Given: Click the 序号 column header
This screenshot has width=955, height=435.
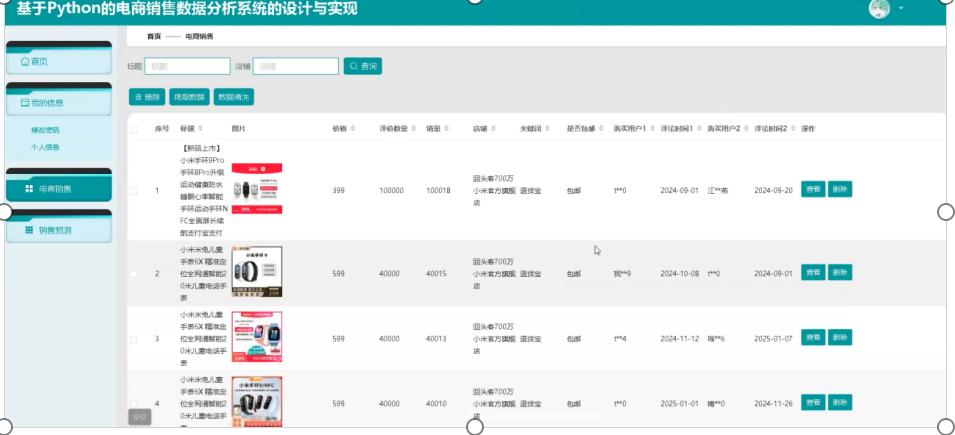Looking at the screenshot, I should [161, 129].
